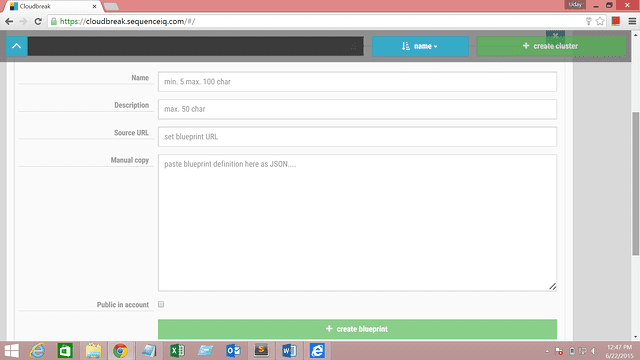Open Word from the taskbar
The width and height of the screenshot is (640, 360).
tap(289, 351)
